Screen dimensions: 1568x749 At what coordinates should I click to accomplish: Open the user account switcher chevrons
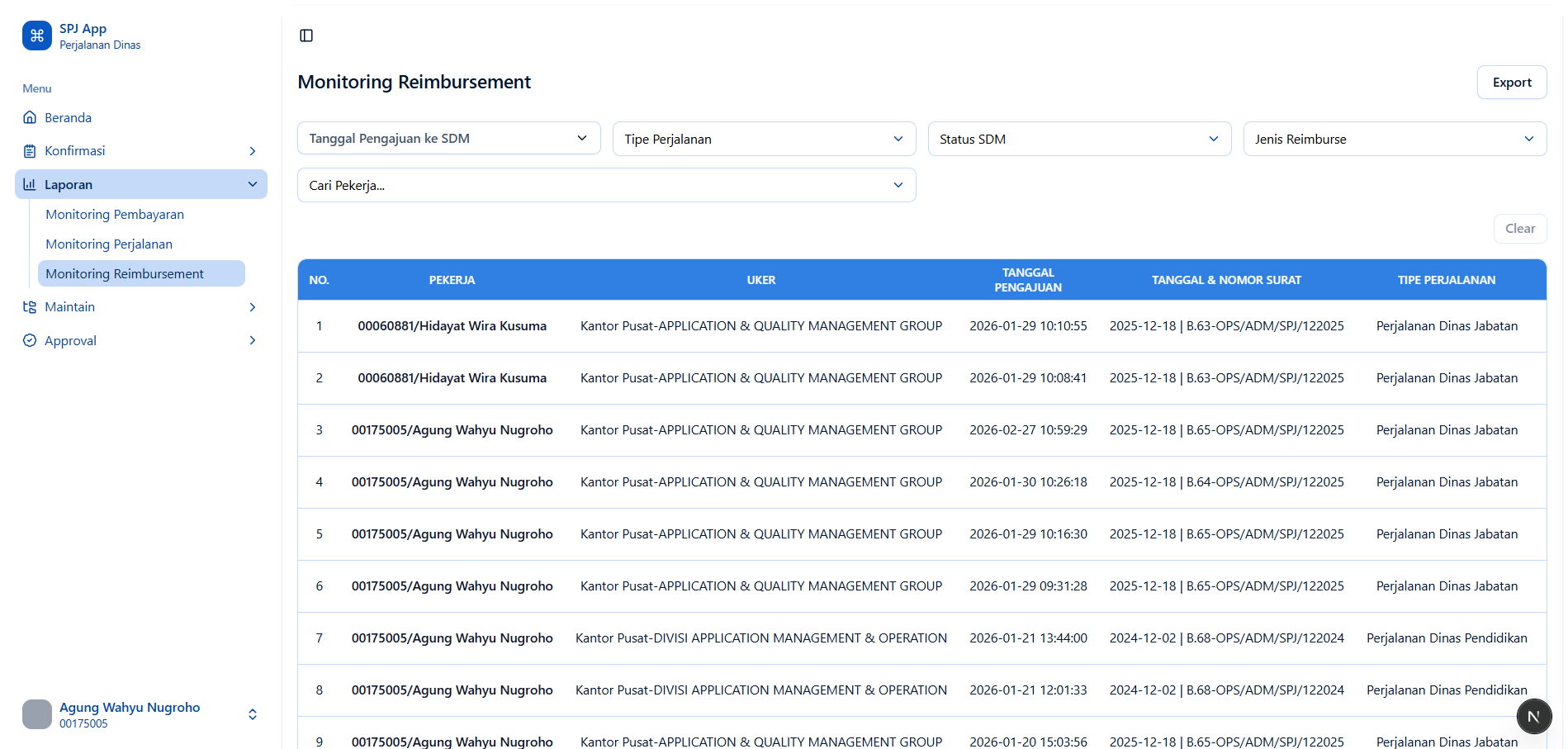pos(253,714)
